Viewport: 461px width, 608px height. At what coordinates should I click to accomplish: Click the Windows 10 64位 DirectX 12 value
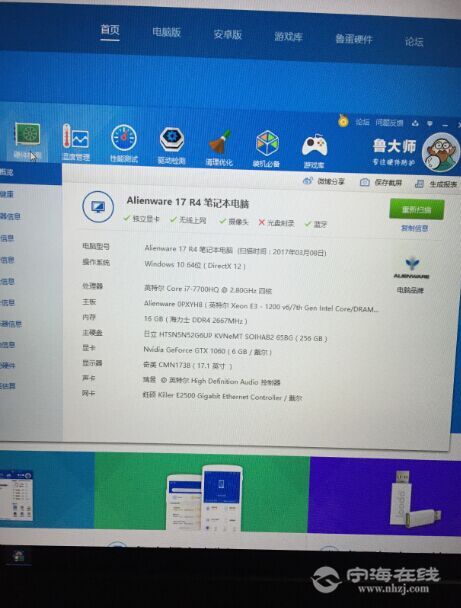pos(195,265)
